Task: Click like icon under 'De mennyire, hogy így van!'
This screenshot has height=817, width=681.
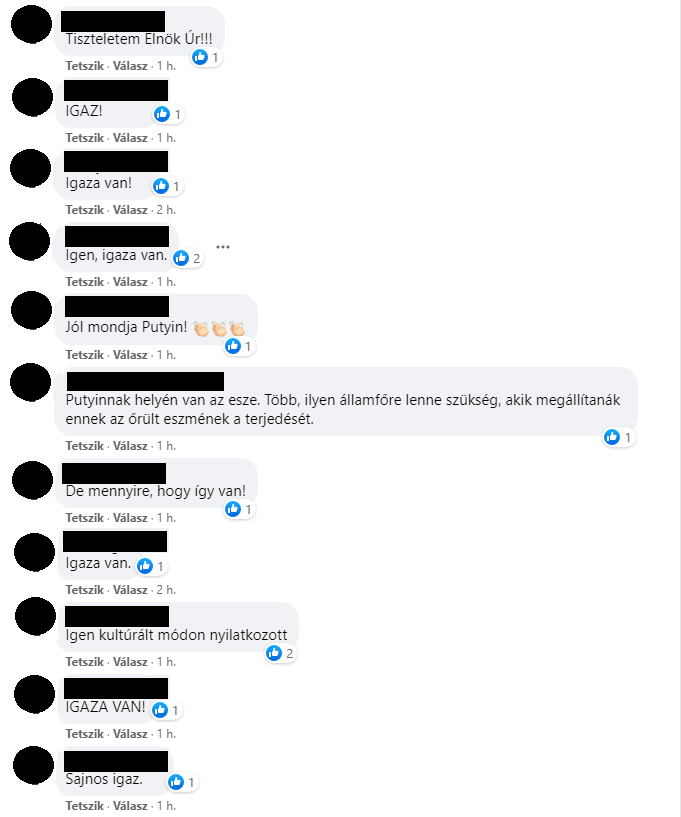Action: tap(233, 509)
